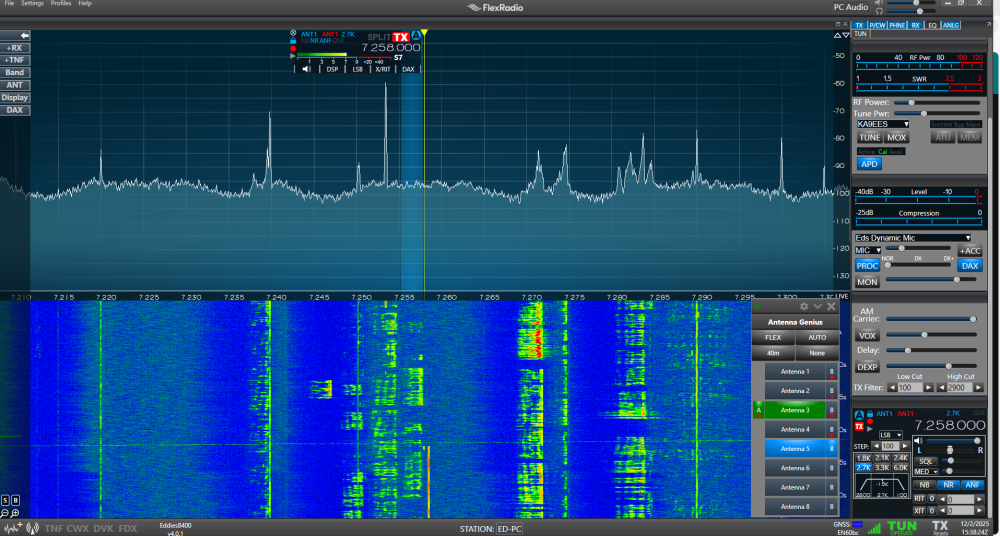Click the MOX button
This screenshot has width=1000, height=536.
[x=896, y=137]
